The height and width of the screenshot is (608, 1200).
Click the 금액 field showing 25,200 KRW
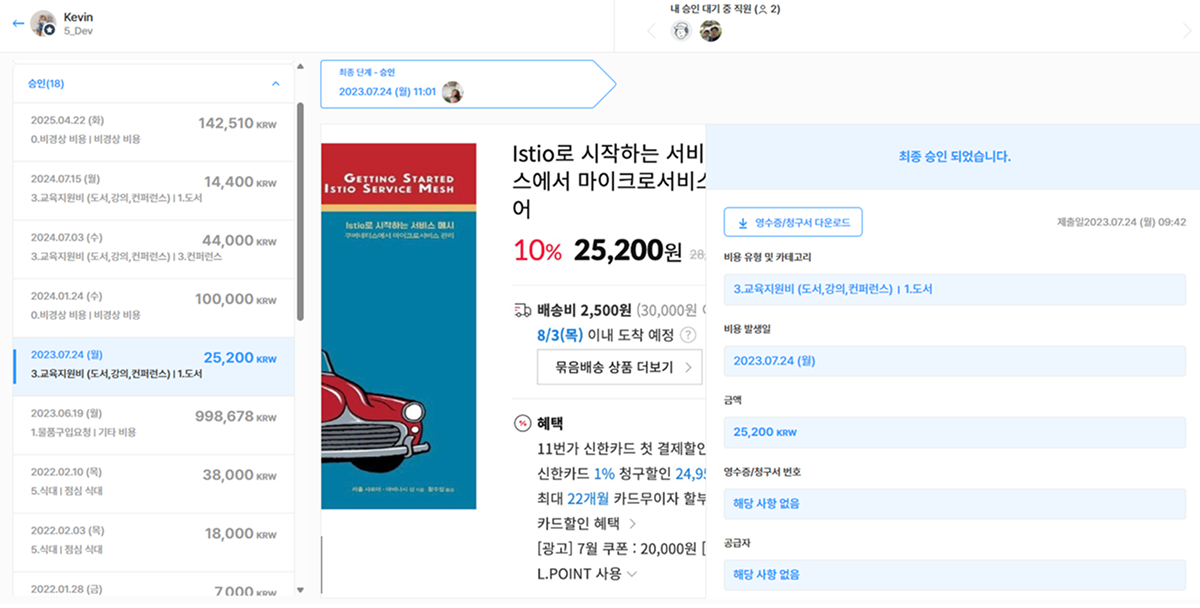955,432
